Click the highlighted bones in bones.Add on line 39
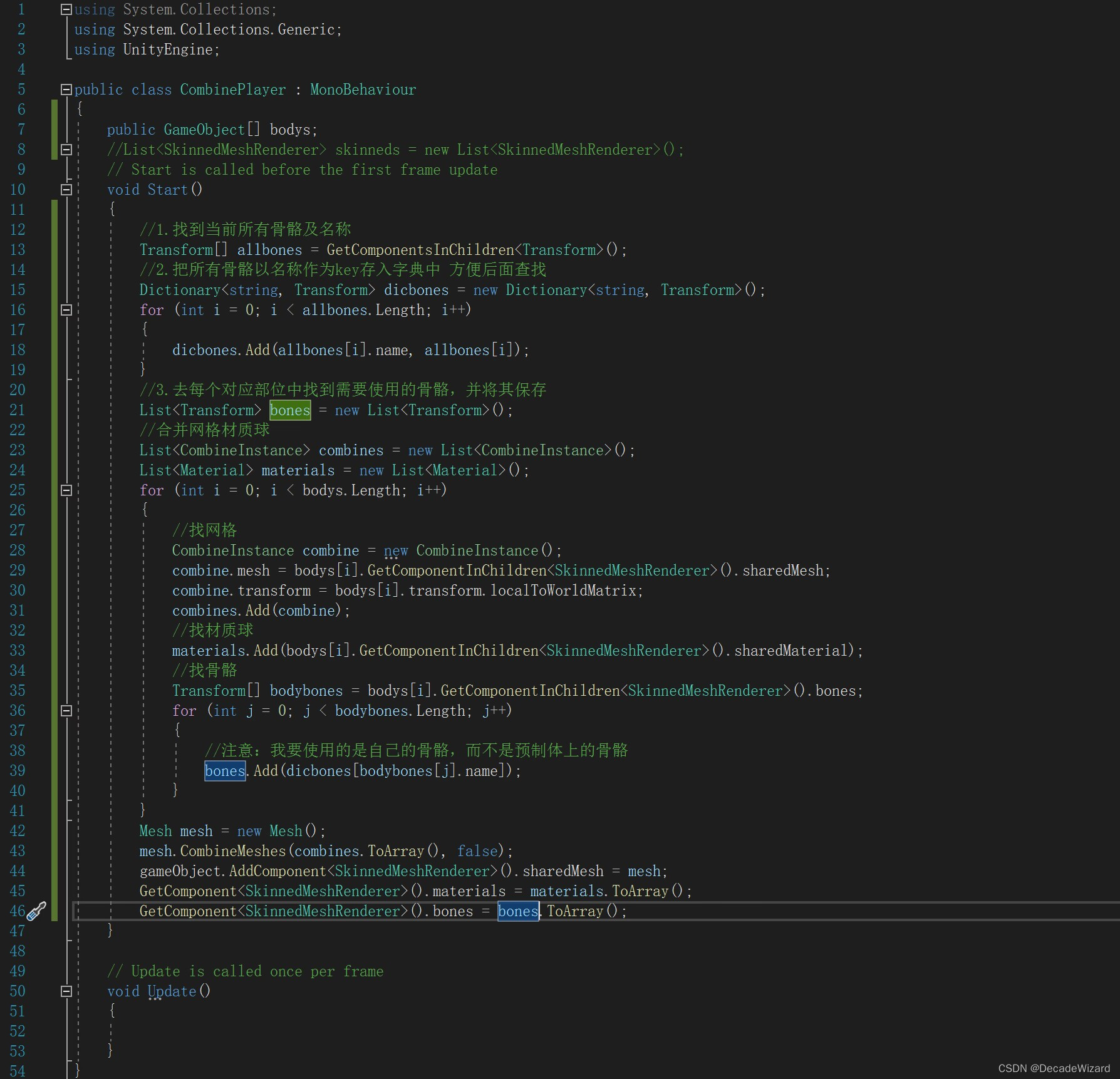This screenshot has width=1120, height=1079. pos(225,771)
